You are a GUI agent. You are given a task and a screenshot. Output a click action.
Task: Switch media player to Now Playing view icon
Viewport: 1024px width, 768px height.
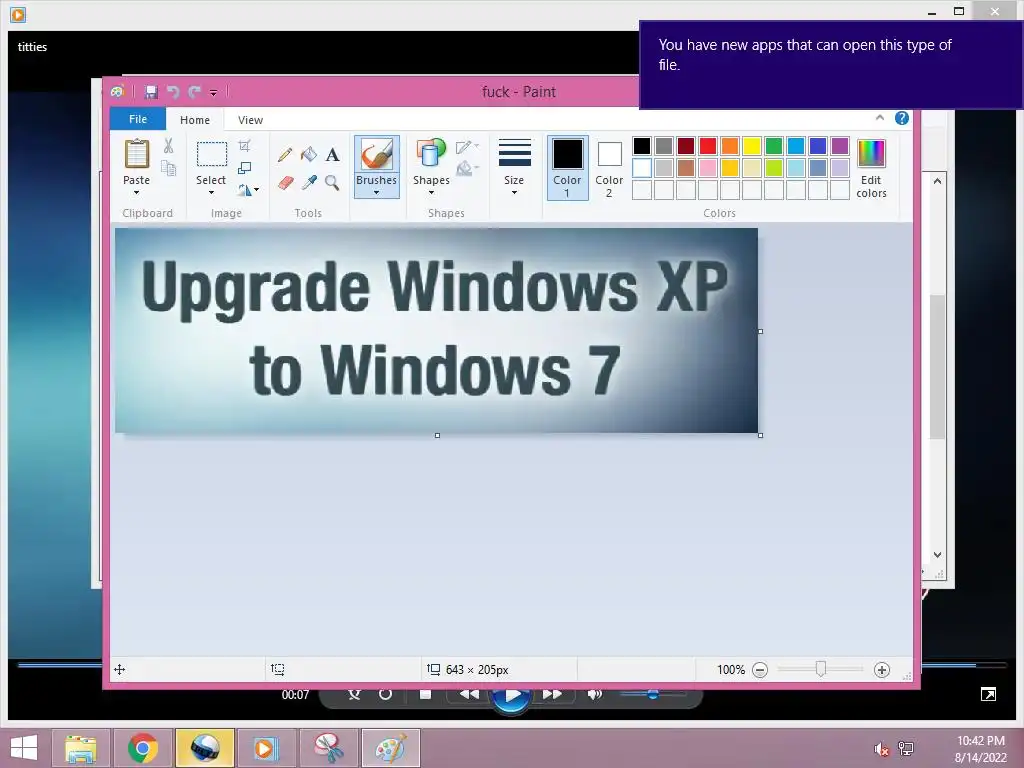coord(988,694)
